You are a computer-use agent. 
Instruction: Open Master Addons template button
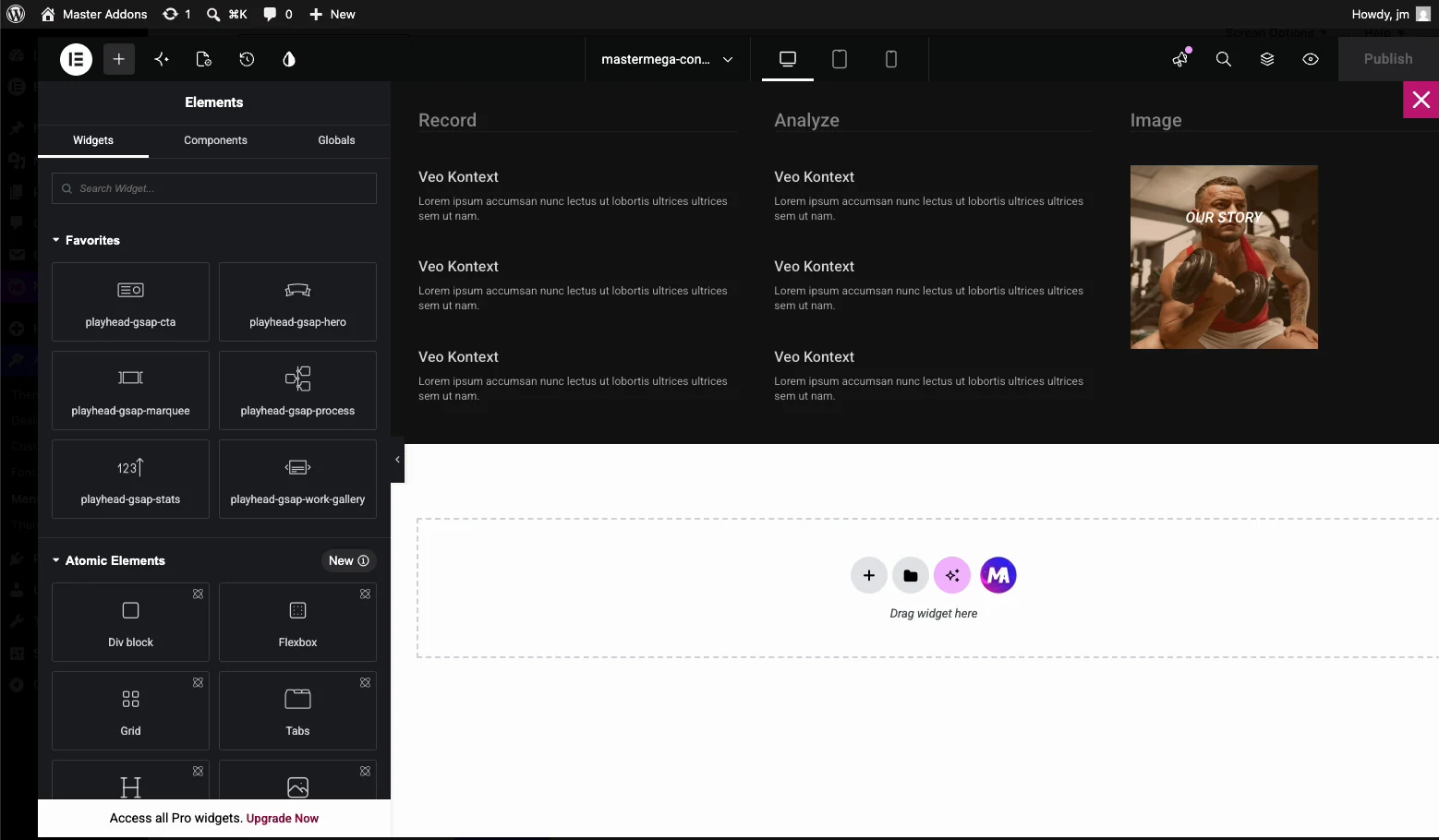[998, 575]
